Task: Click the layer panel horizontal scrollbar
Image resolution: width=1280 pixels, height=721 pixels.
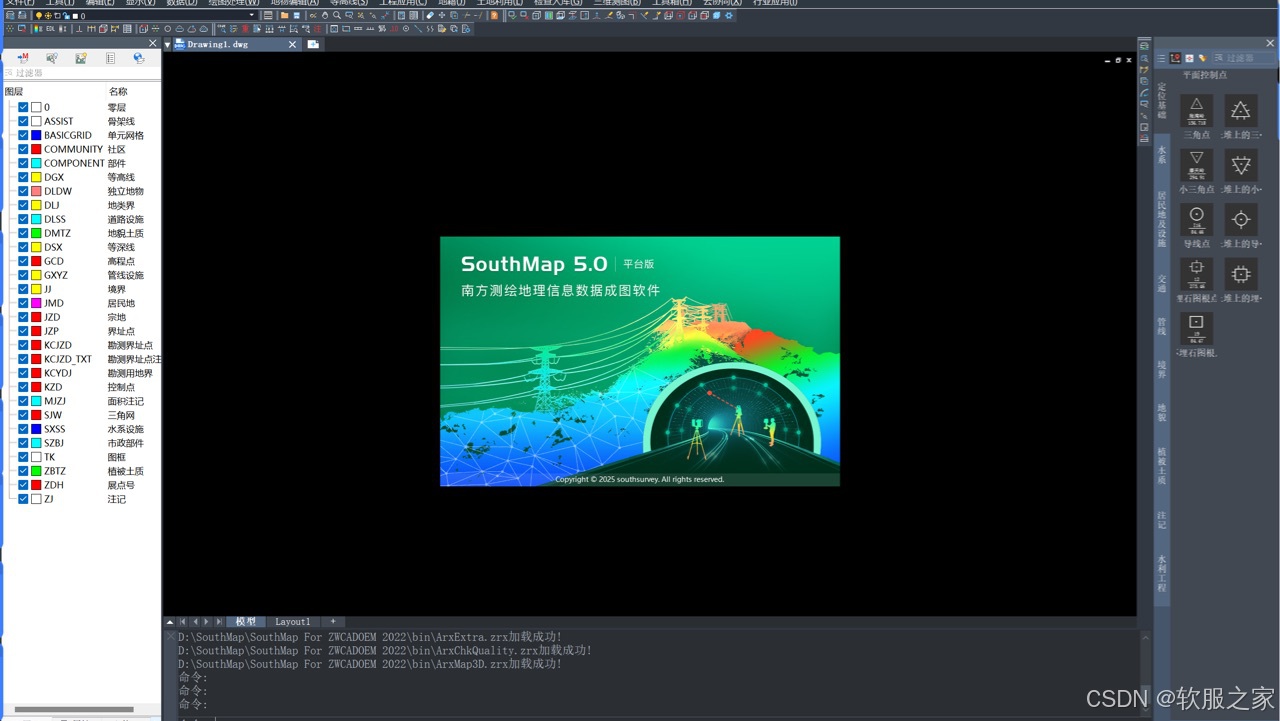Action: [72, 710]
